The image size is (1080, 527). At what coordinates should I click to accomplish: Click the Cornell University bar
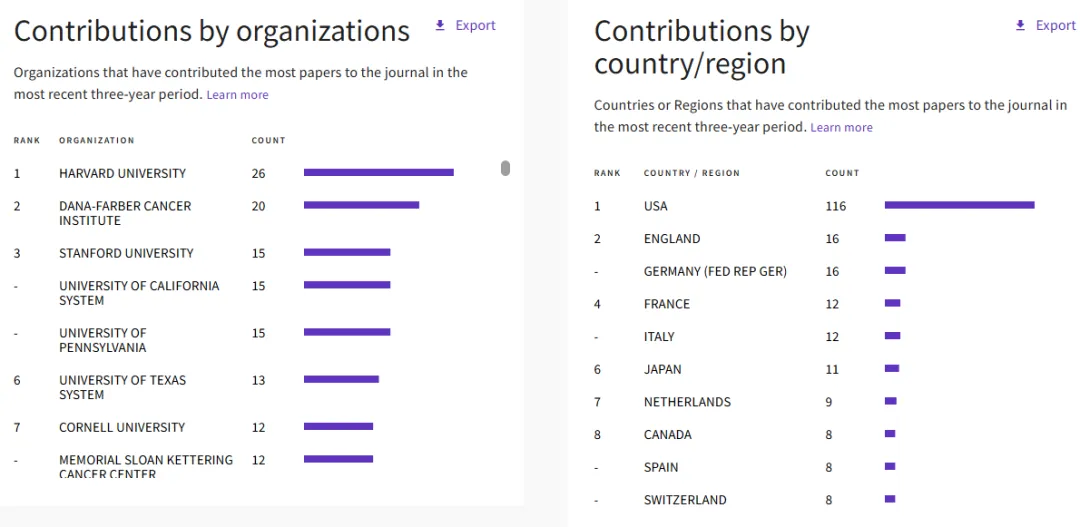(338, 426)
